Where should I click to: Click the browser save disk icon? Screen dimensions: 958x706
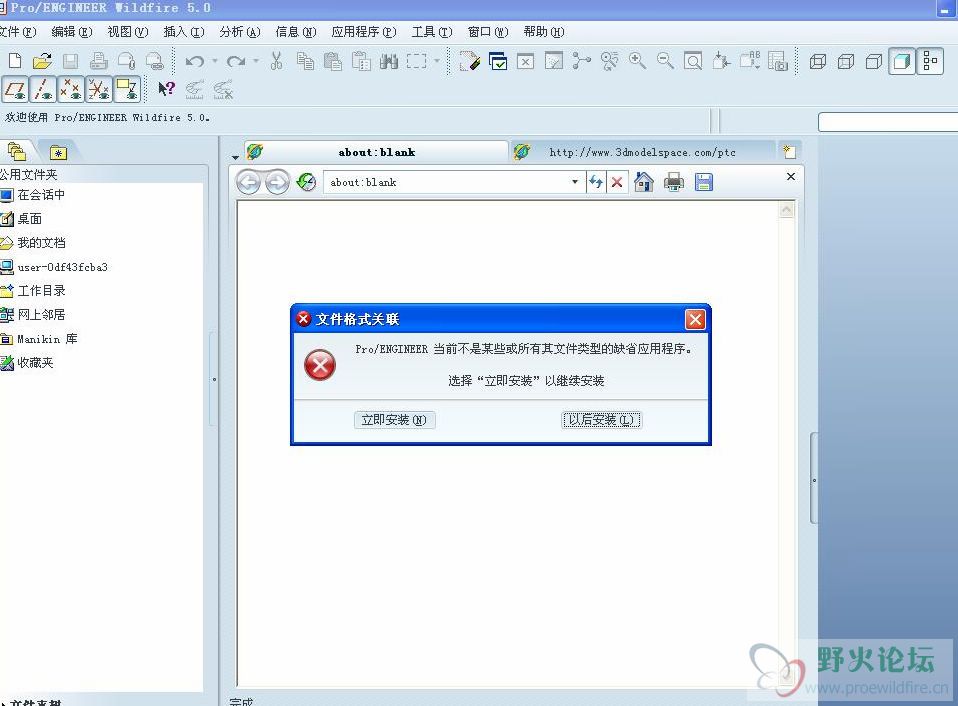point(704,182)
